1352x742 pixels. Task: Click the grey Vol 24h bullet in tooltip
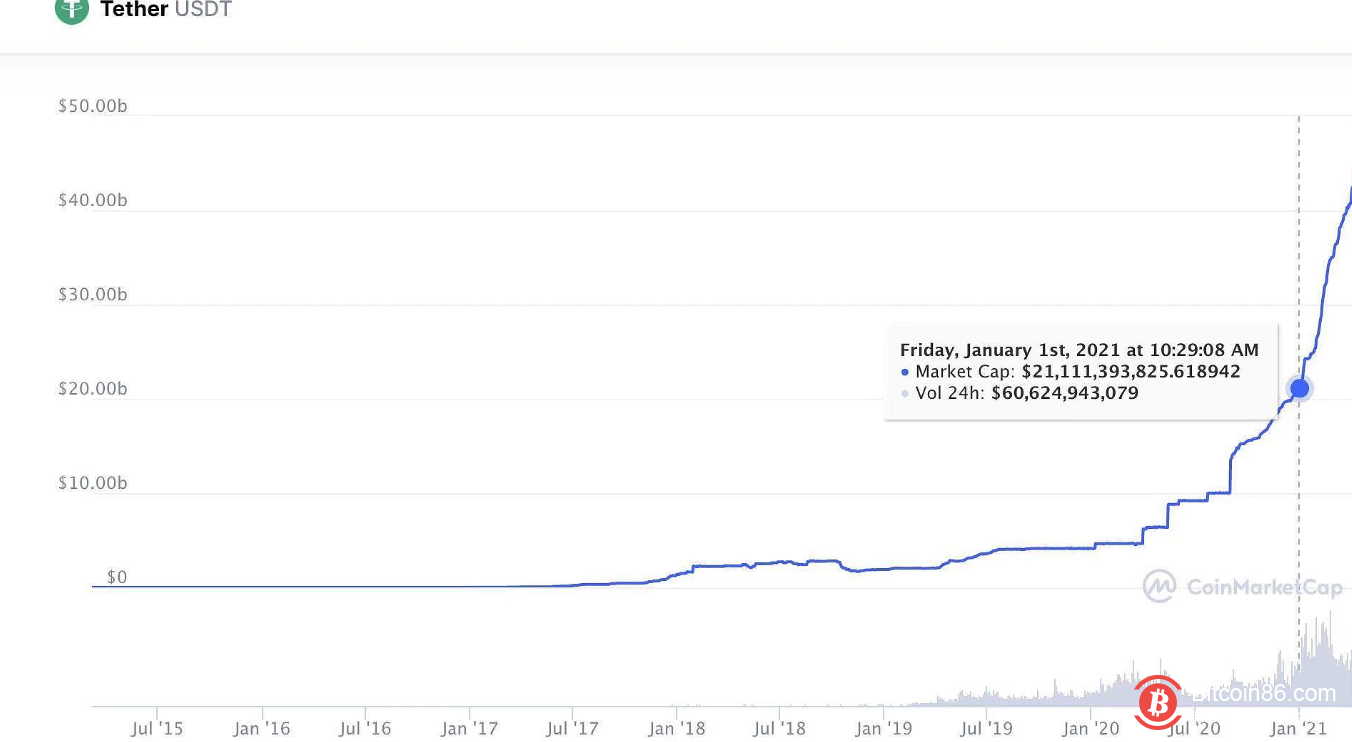pos(905,394)
